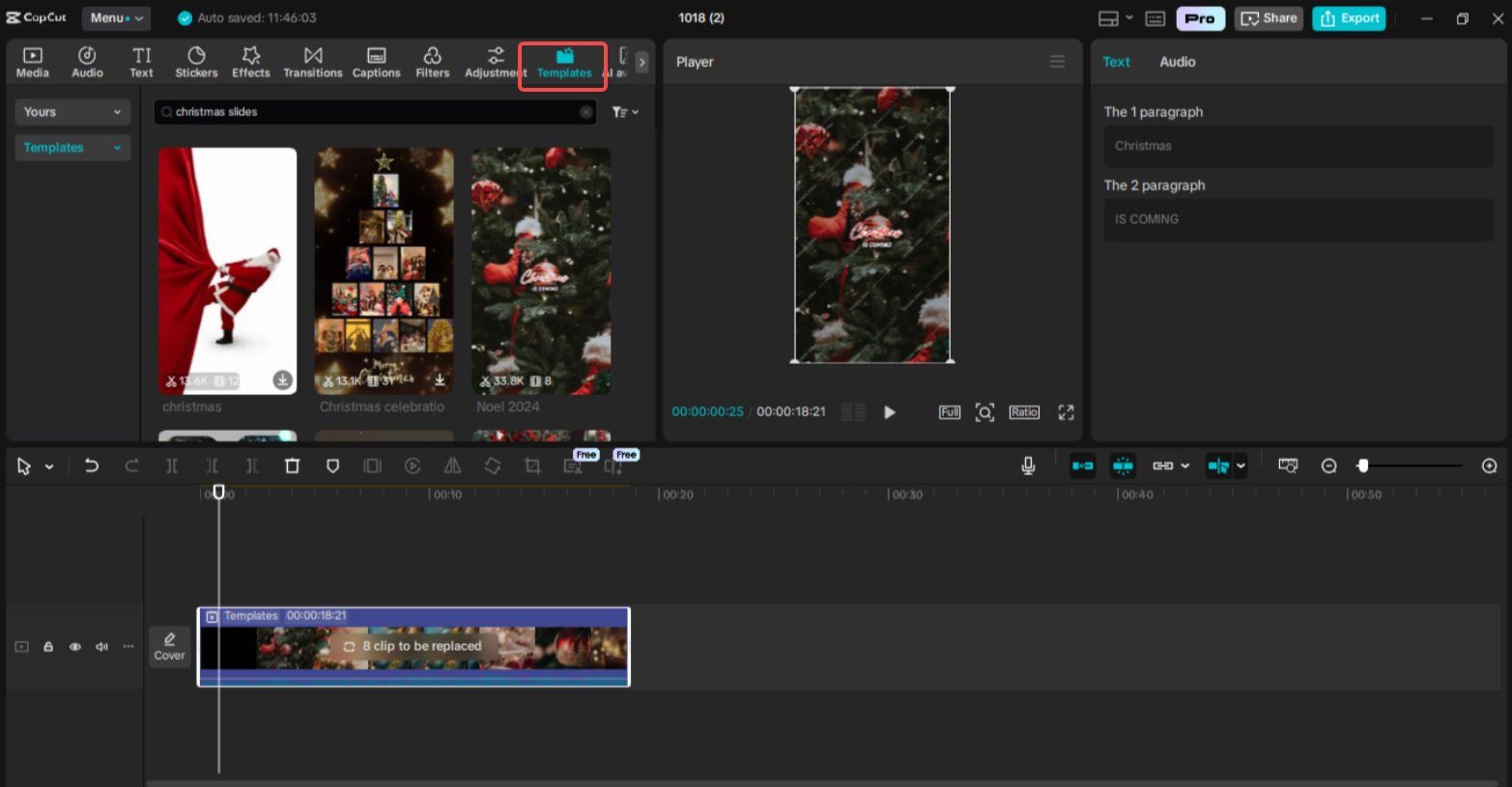Select the Christmas celebration template thumbnail
Screen dimensions: 1512x787
(x=384, y=270)
